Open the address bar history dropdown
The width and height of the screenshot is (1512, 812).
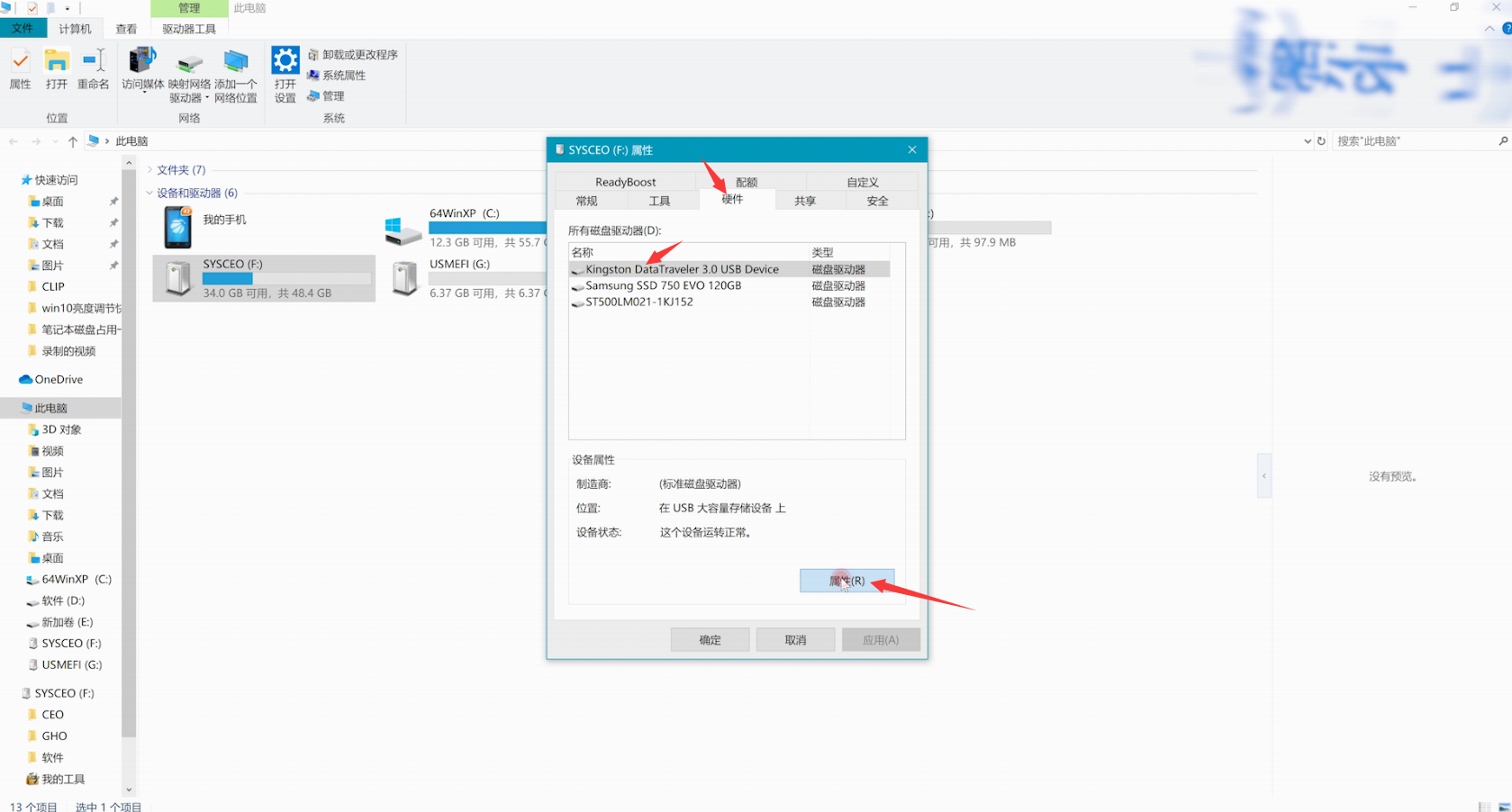tap(1308, 141)
